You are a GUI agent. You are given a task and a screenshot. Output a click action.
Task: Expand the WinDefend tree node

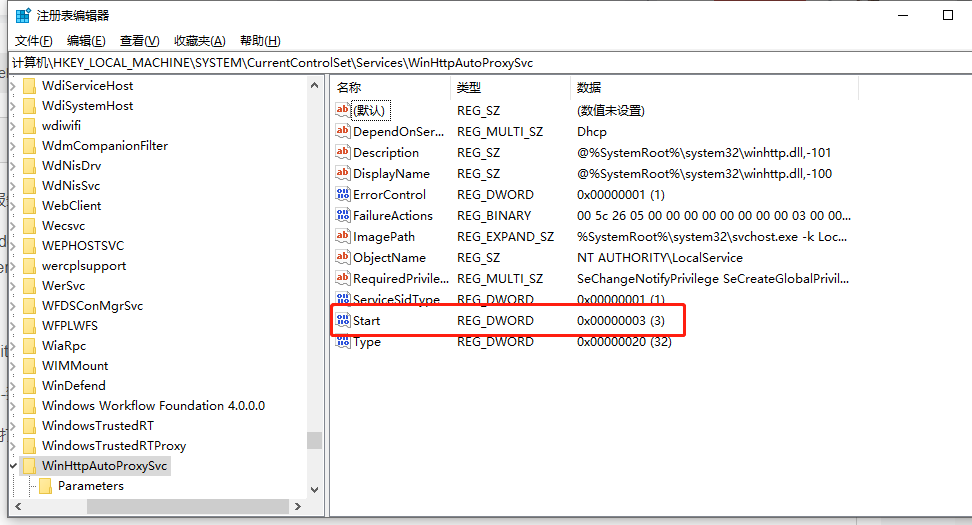[x=13, y=386]
